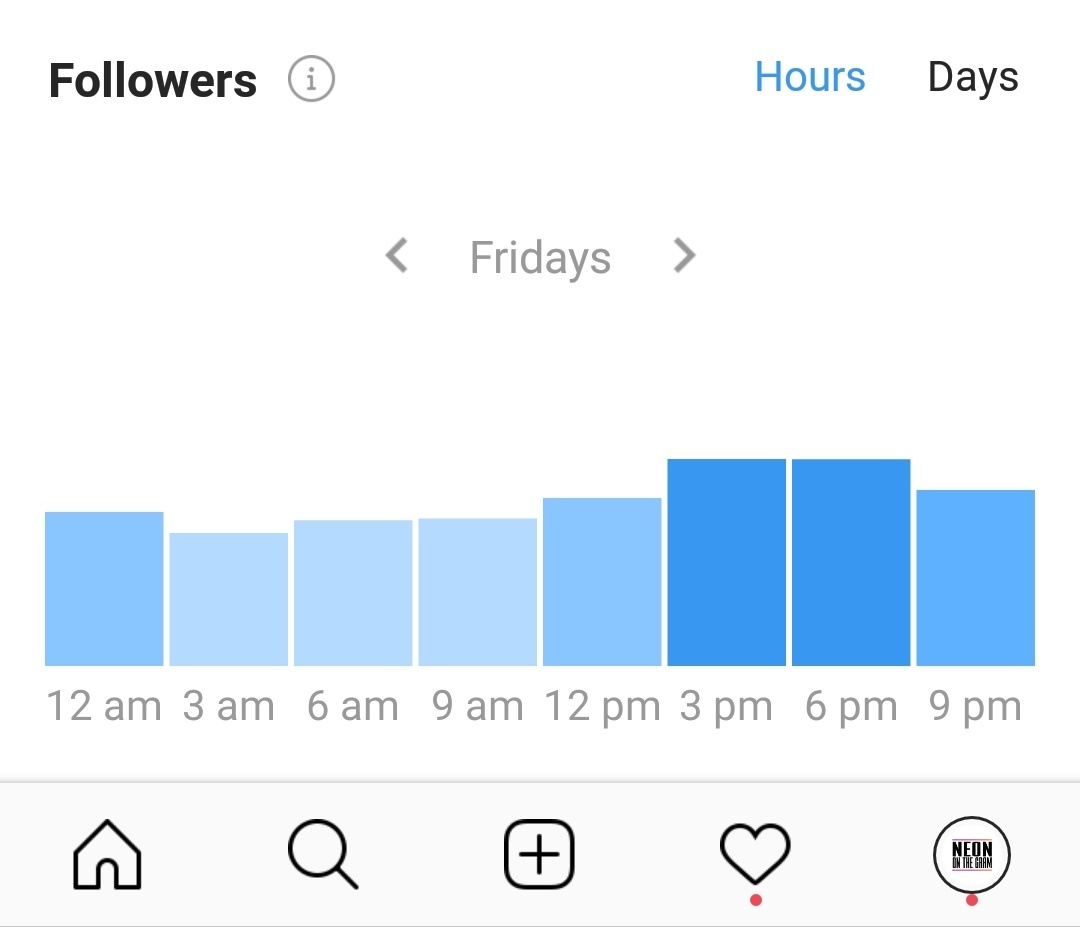Select the 3 pm activity bar
Screen dimensions: 1080x927
tap(726, 560)
